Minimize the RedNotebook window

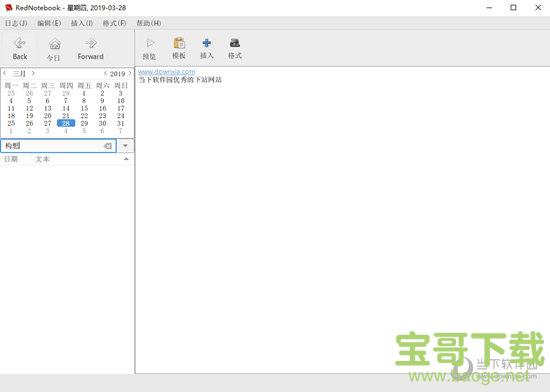pyautogui.click(x=489, y=7)
